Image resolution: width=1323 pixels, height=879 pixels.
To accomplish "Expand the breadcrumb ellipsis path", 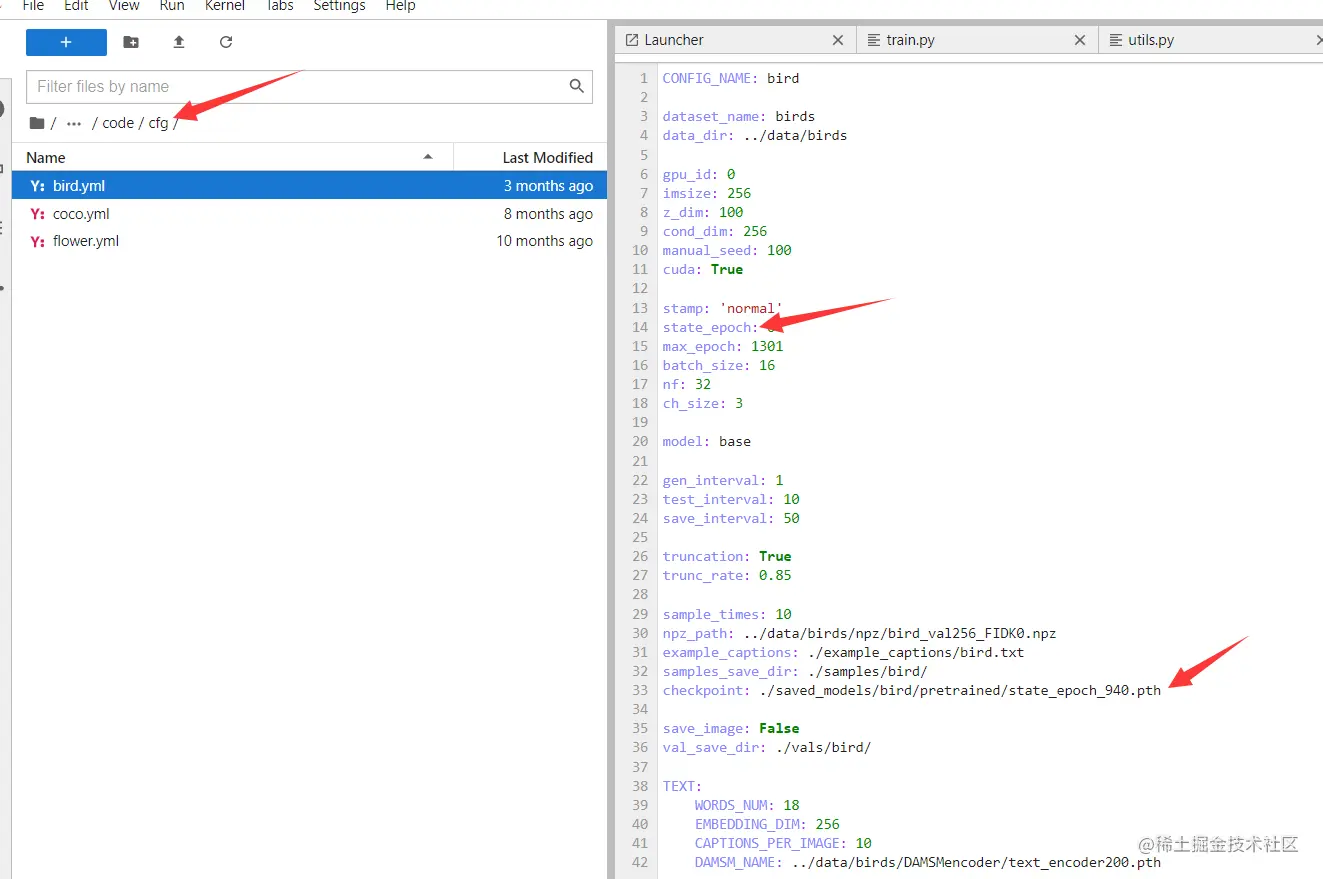I will [74, 123].
